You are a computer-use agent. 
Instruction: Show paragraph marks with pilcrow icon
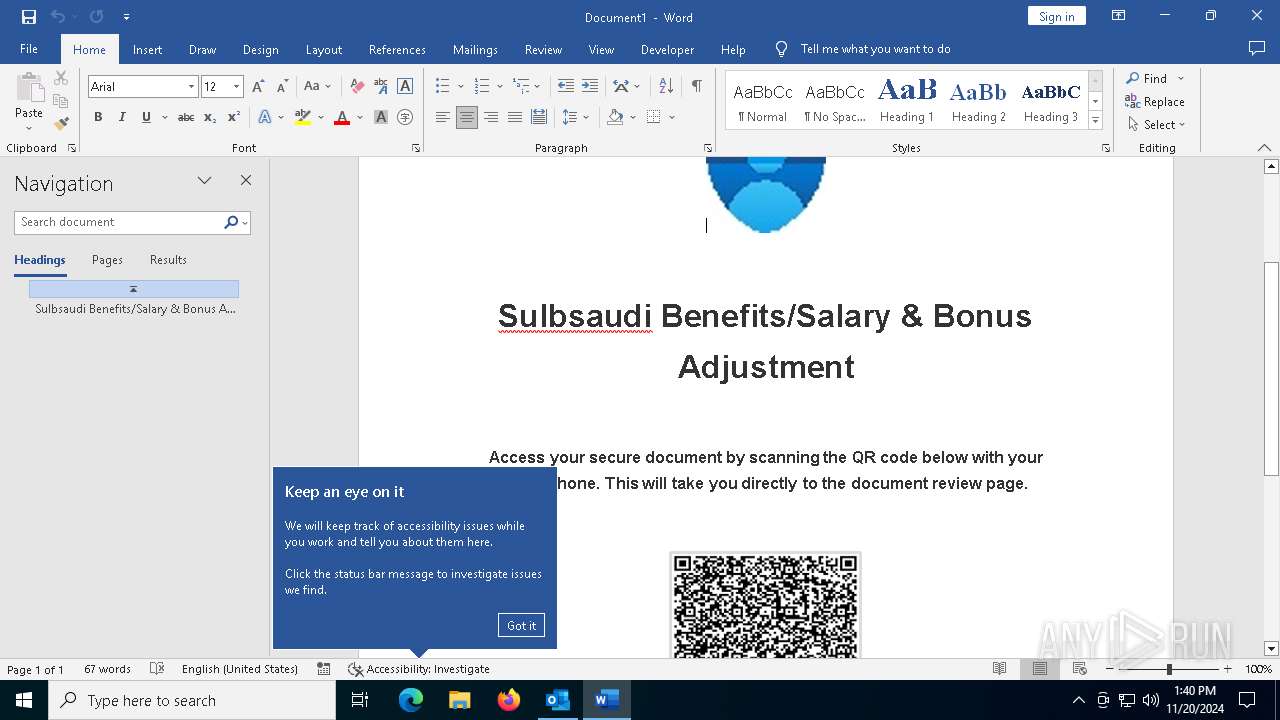pyautogui.click(x=696, y=87)
